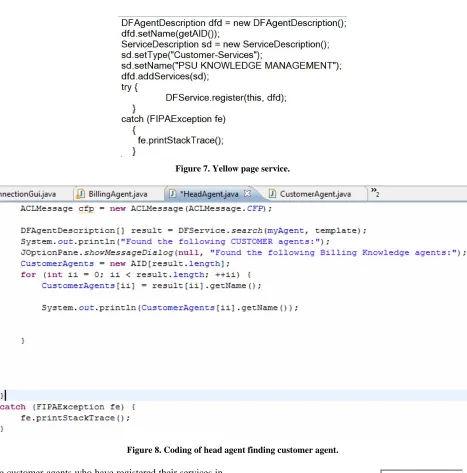Click the Figure 8 head agent caption
Image resolution: width=467 pixels, height=473 pixels.
[233, 450]
